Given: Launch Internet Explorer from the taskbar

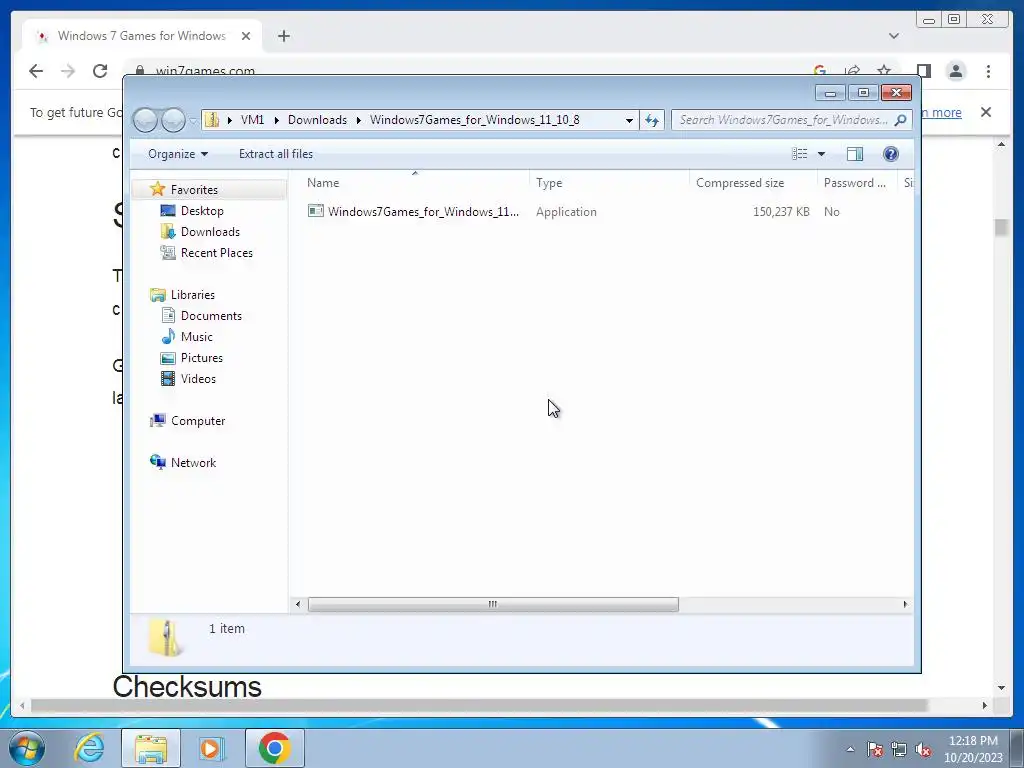Looking at the screenshot, I should (89, 748).
